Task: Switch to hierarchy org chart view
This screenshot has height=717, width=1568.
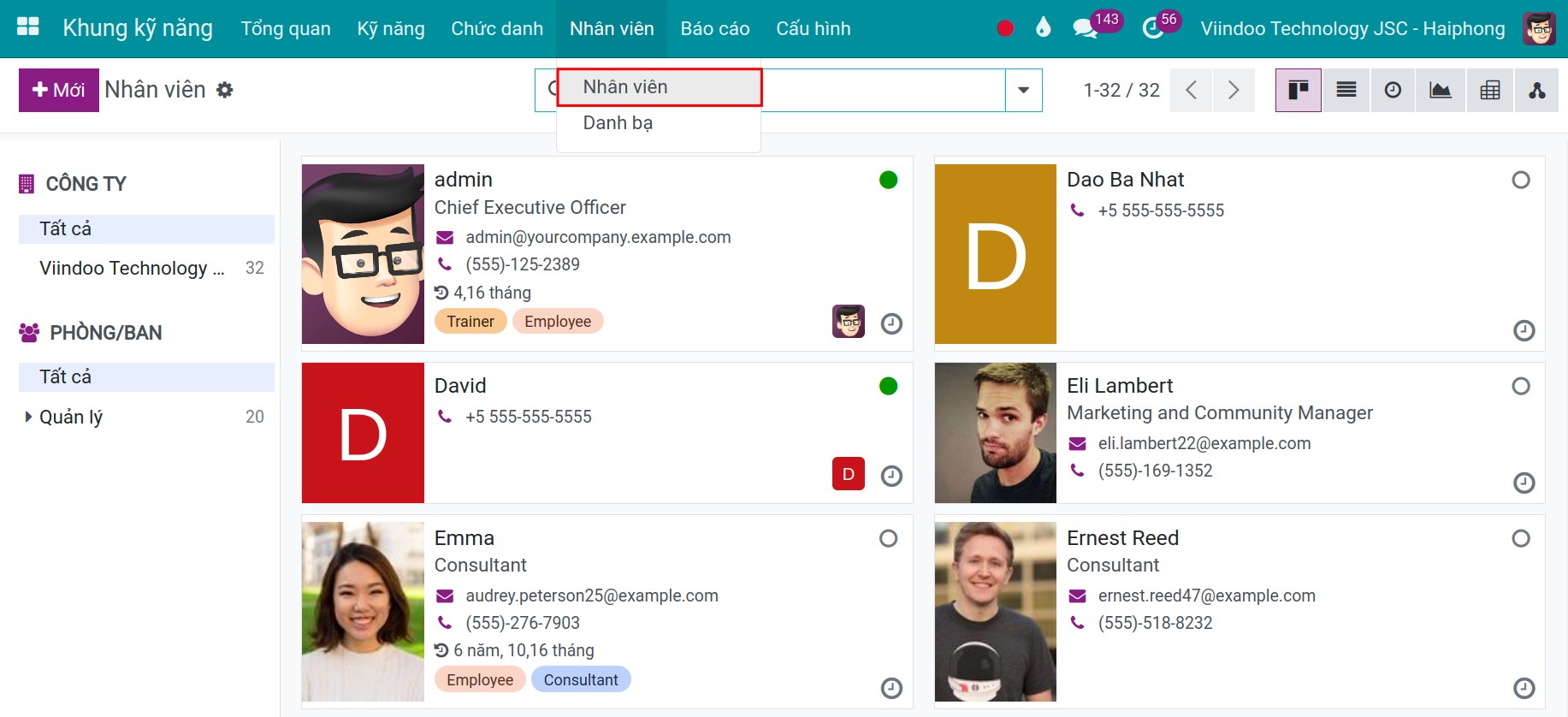Action: 1536,90
